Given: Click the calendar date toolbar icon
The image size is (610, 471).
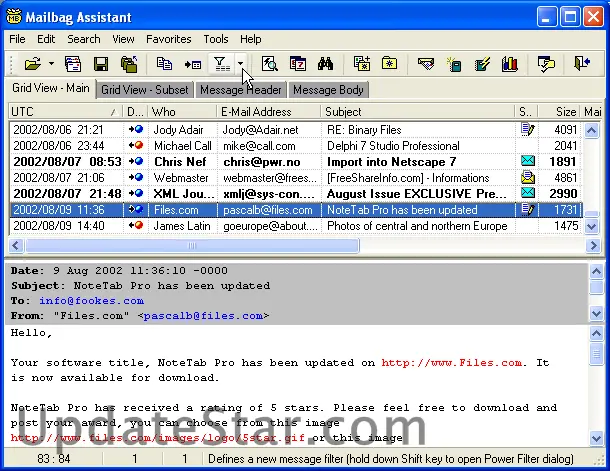Looking at the screenshot, I should [x=298, y=64].
